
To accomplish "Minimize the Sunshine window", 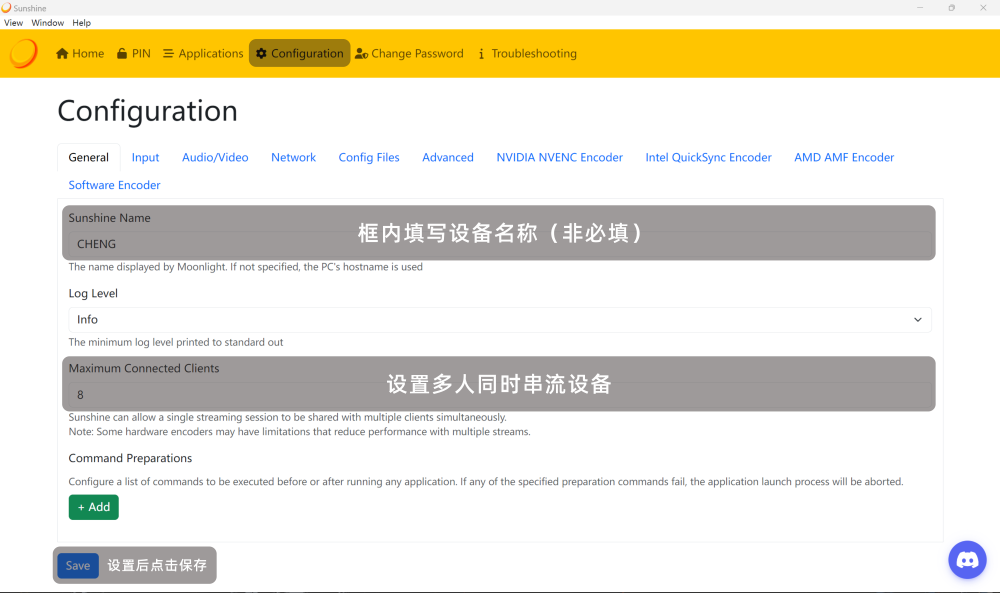I will pos(920,8).
